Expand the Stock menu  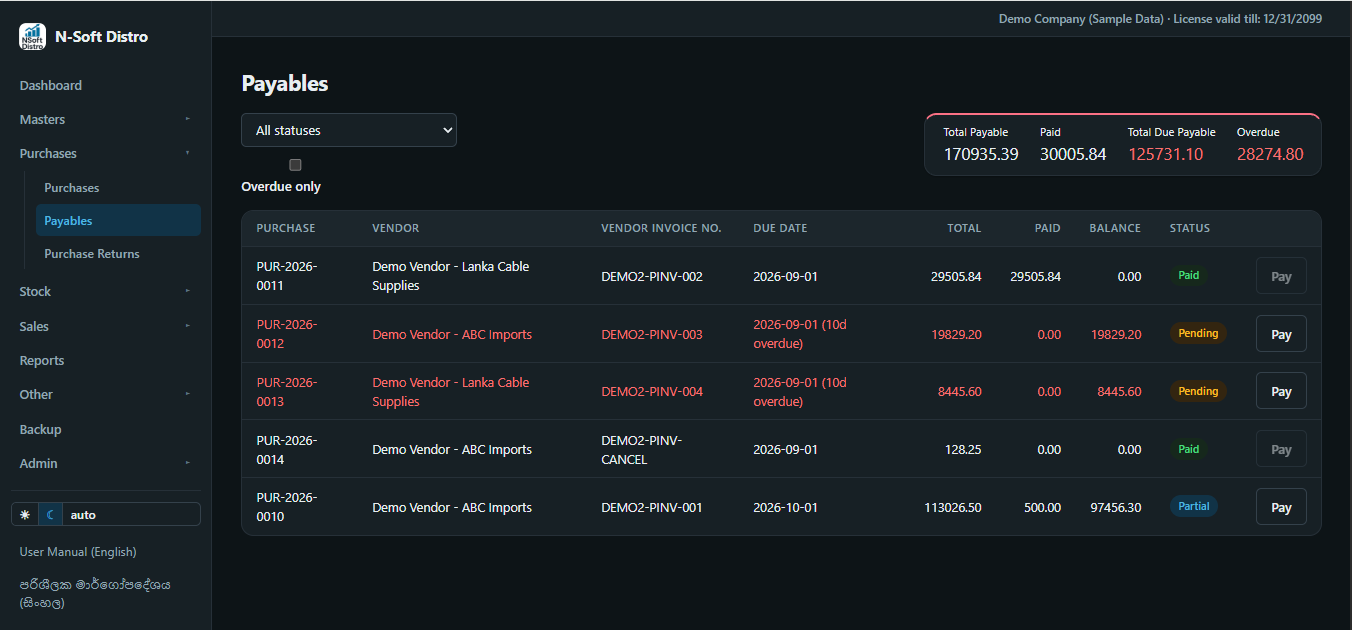[105, 291]
